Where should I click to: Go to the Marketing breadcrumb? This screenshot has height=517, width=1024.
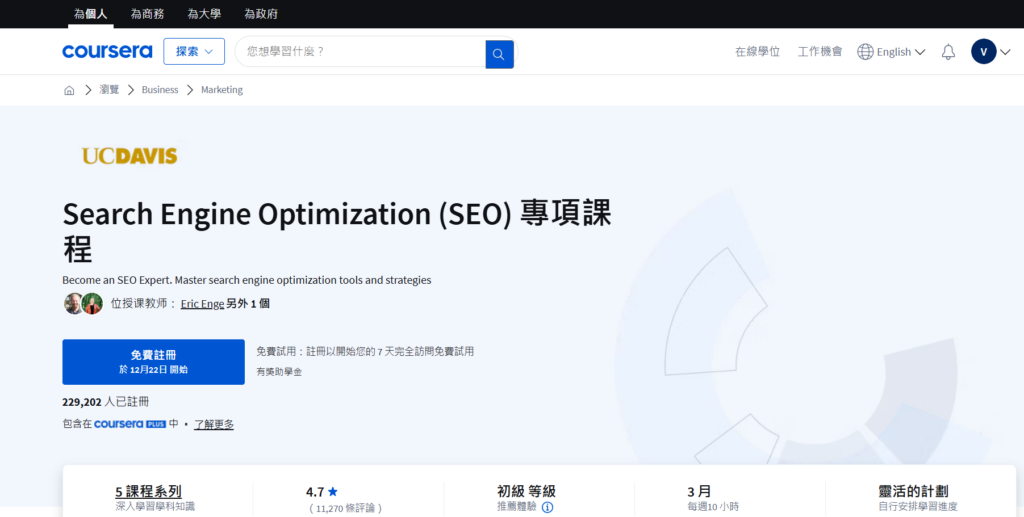coord(222,90)
